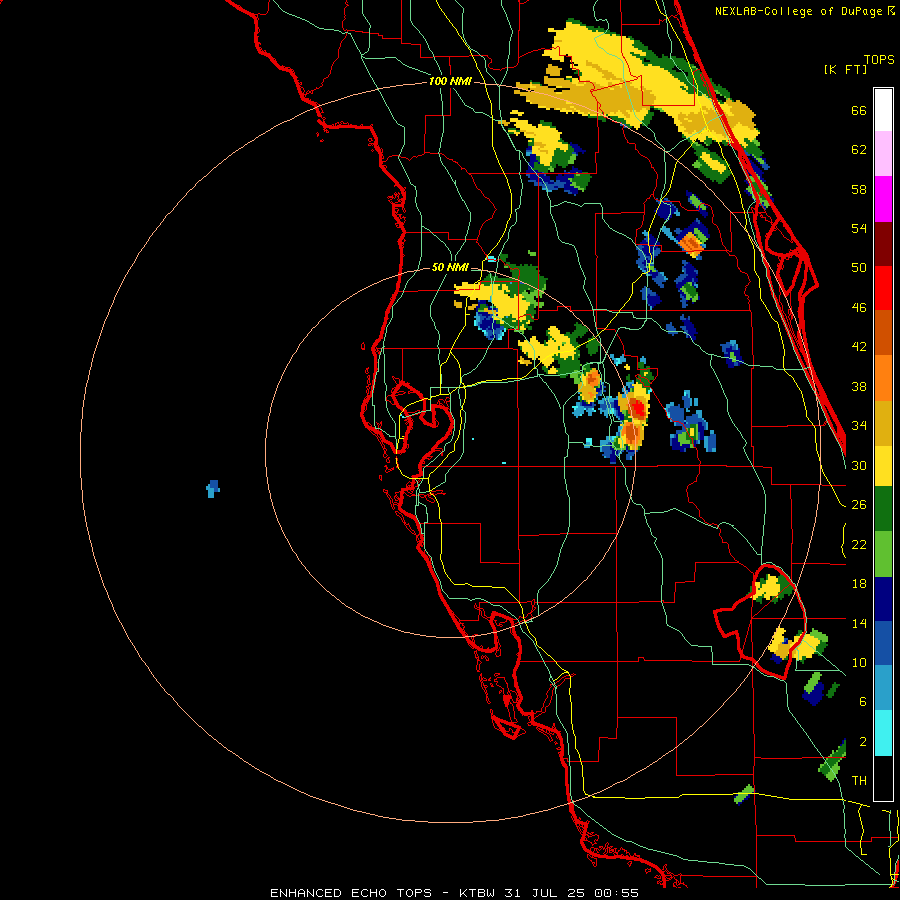This screenshot has height=900, width=900.
Task: Click the KTBW station identifier in caption
Action: tap(476, 893)
